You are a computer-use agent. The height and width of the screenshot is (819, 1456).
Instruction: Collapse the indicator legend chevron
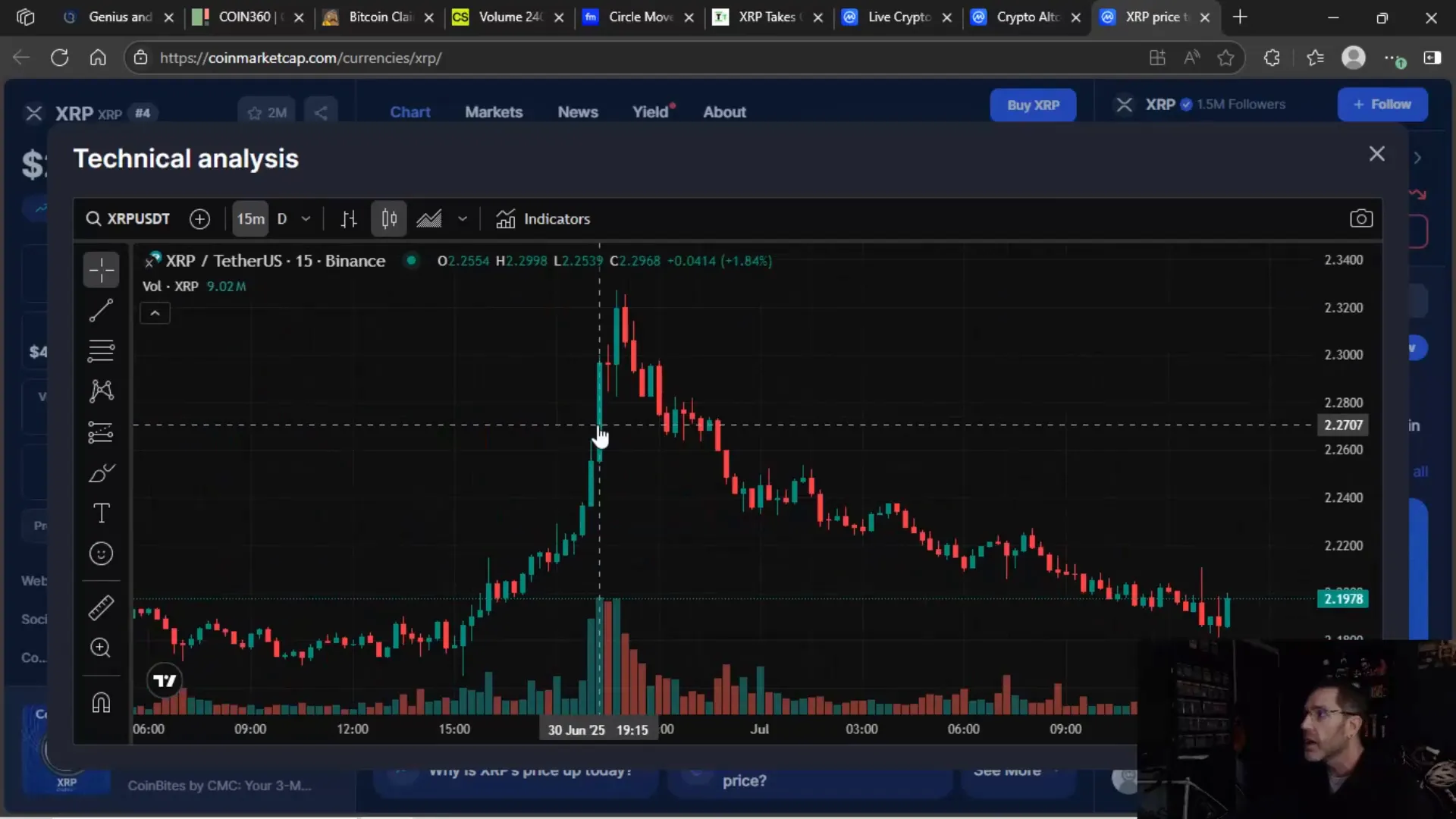click(x=155, y=313)
